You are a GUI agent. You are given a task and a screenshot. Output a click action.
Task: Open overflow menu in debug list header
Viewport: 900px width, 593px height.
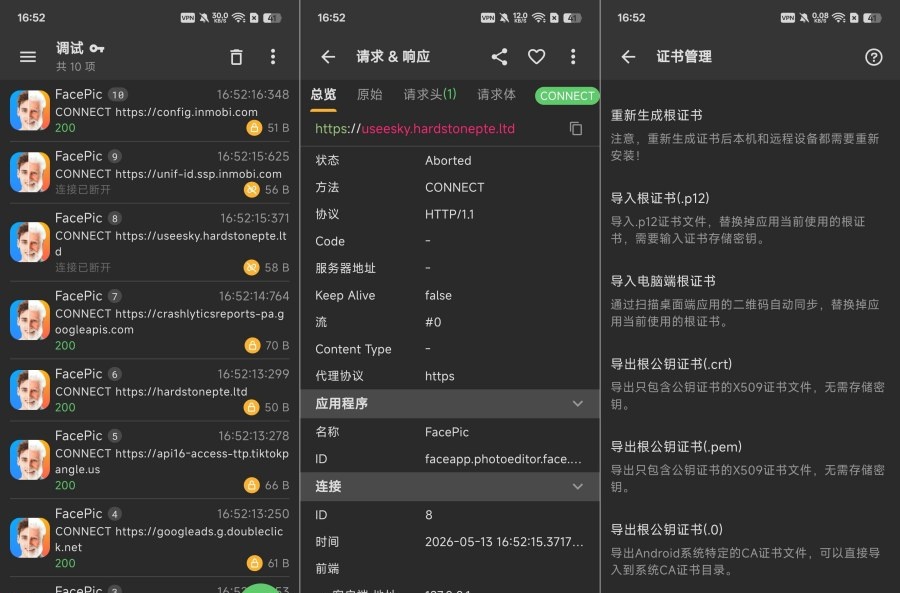coord(273,56)
